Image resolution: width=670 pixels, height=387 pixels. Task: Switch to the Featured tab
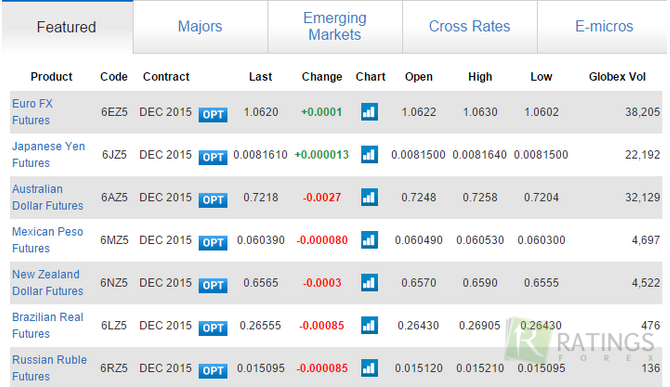coord(67,27)
